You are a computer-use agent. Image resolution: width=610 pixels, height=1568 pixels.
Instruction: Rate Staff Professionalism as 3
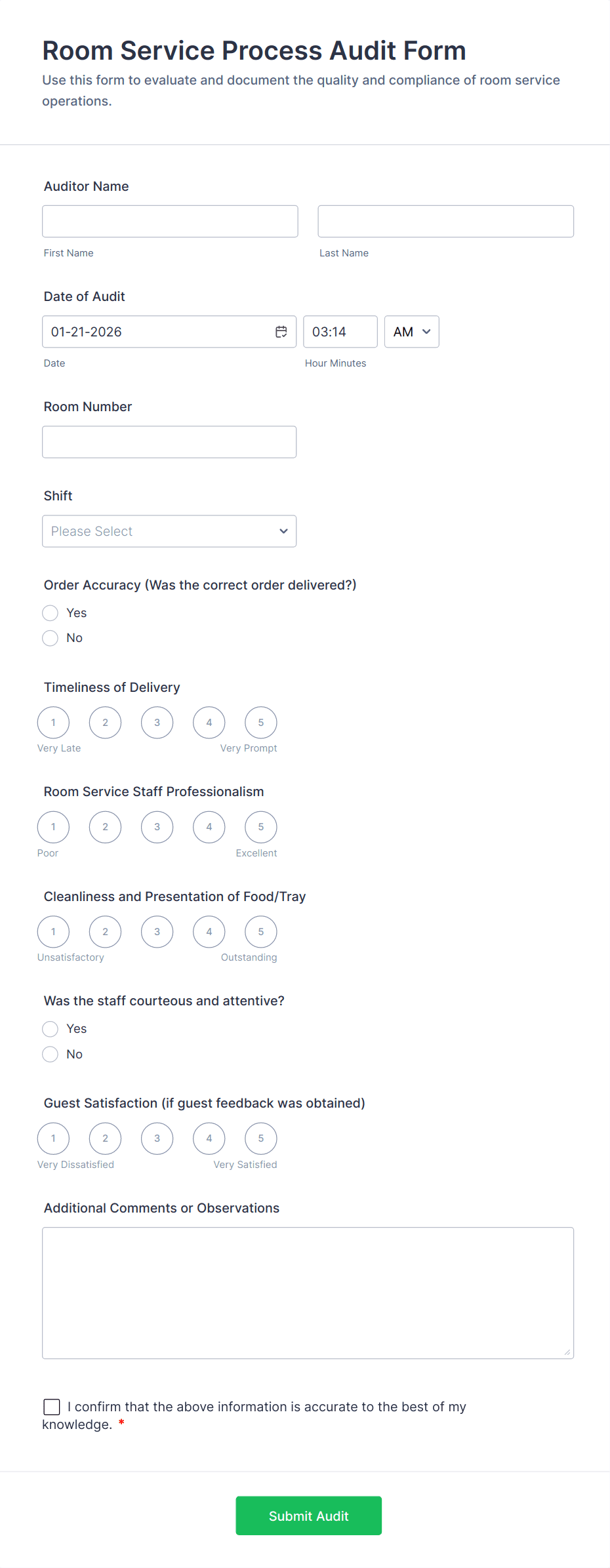tap(157, 827)
